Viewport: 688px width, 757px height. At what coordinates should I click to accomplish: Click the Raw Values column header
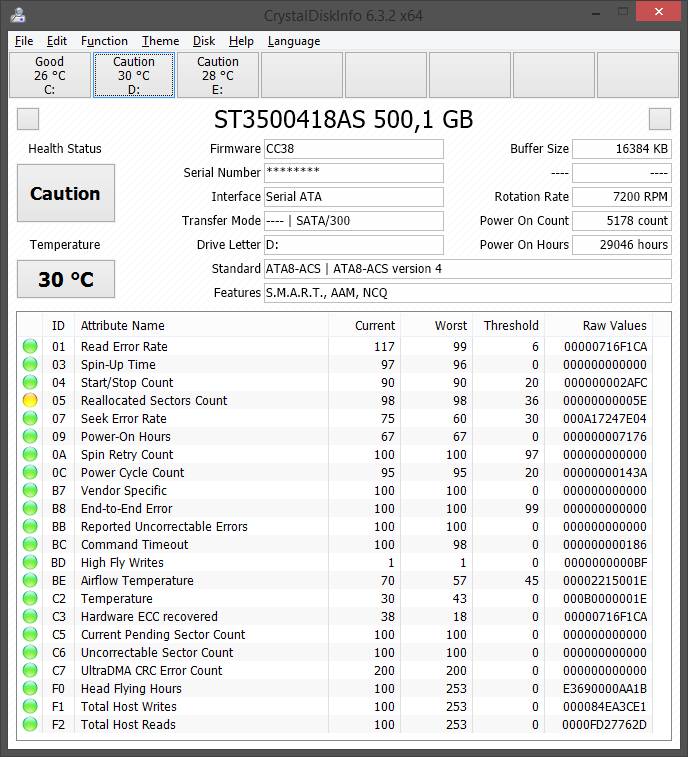599,325
